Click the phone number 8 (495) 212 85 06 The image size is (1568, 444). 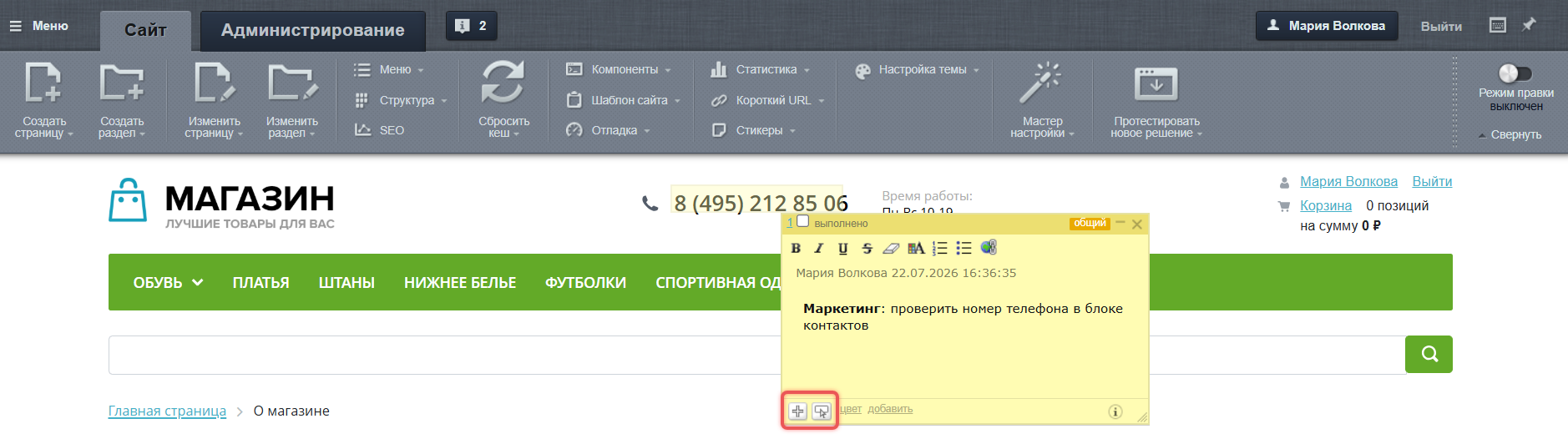(x=761, y=203)
